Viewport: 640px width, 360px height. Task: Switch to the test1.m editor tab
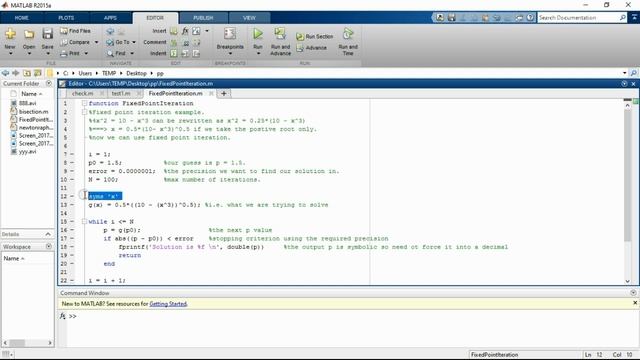(120, 93)
